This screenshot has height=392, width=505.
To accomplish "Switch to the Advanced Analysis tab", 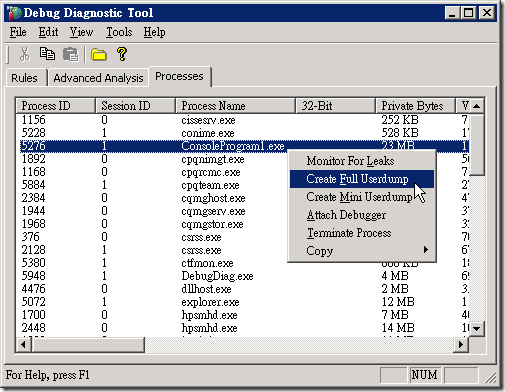I will [x=98, y=78].
